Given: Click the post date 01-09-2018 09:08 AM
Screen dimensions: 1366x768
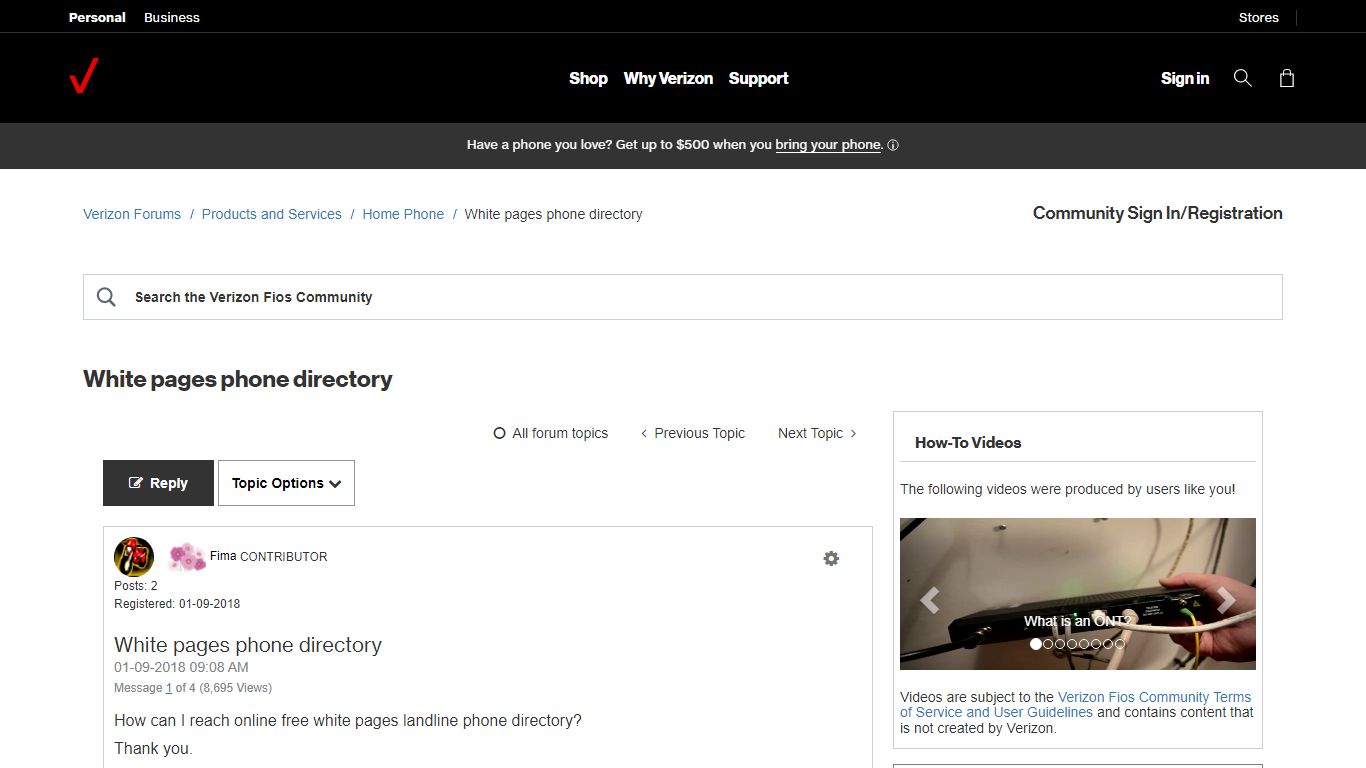Looking at the screenshot, I should click(181, 667).
